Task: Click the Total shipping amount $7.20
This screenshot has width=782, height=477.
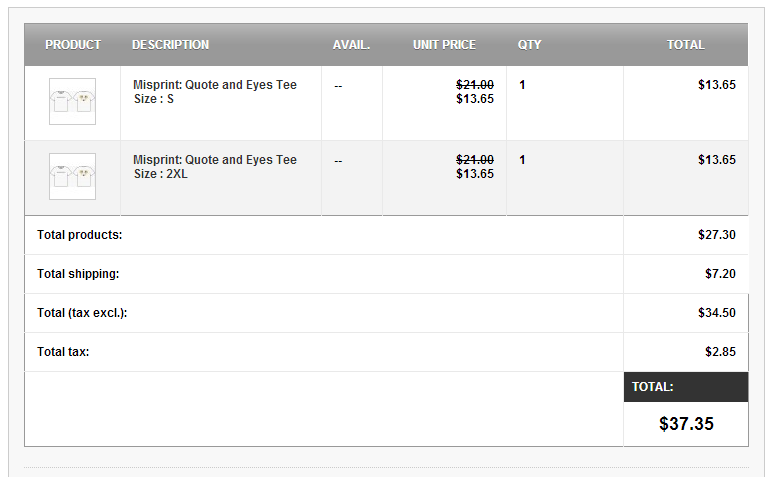Action: click(x=720, y=274)
